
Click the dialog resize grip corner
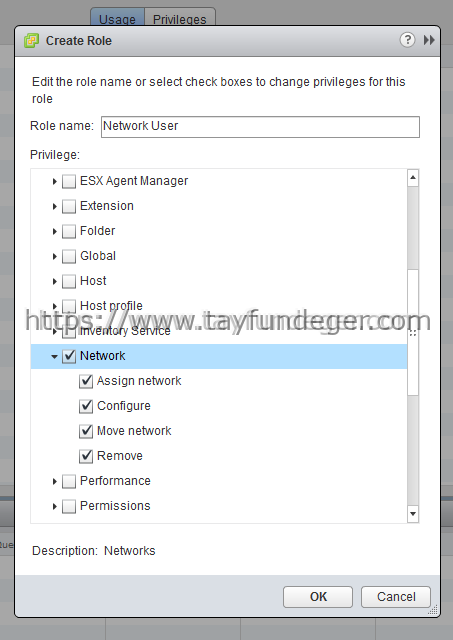[433, 610]
